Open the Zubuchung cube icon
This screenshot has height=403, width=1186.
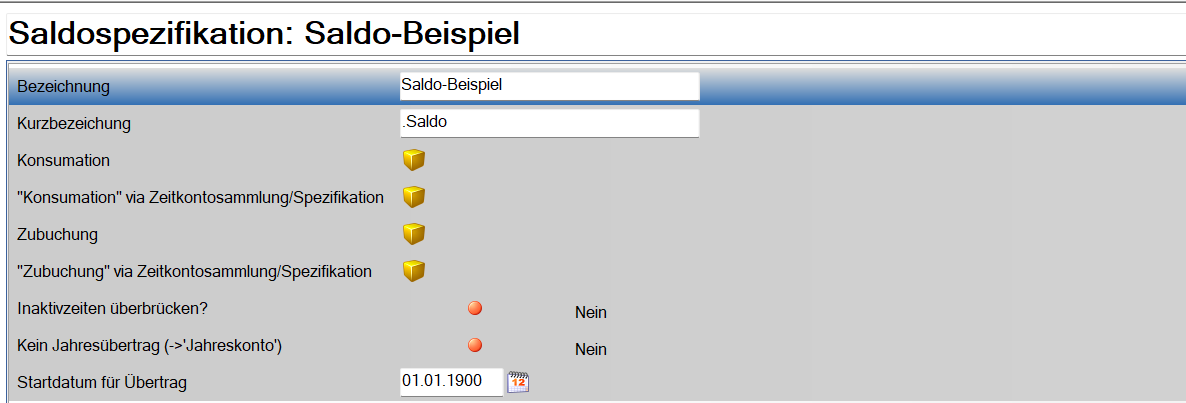(414, 234)
